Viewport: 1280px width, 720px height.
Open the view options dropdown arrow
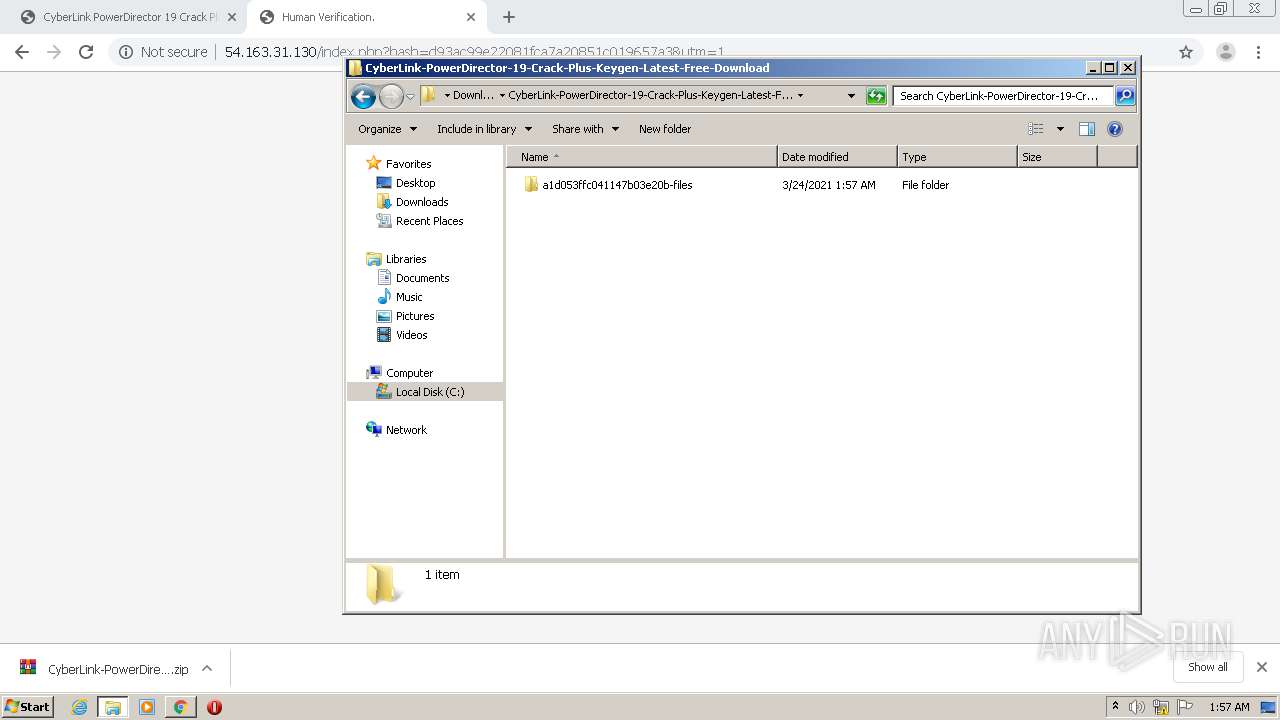pyautogui.click(x=1060, y=129)
